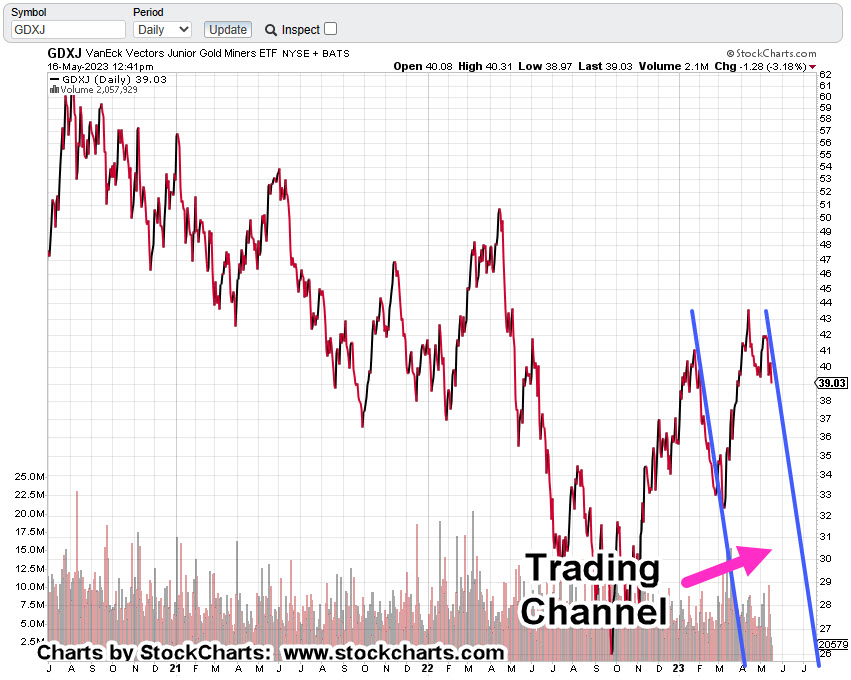Viewport: 851px width, 680px height.
Task: Click the 39.03 last price tag
Action: click(x=832, y=382)
